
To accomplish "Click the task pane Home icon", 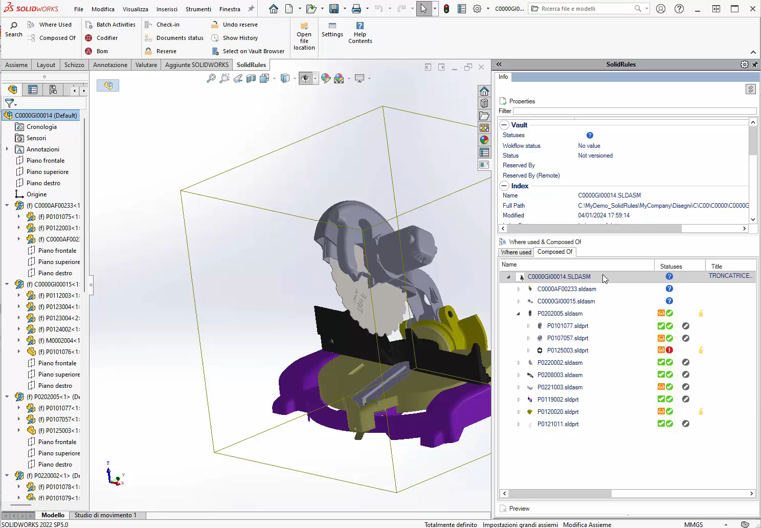I will (484, 91).
